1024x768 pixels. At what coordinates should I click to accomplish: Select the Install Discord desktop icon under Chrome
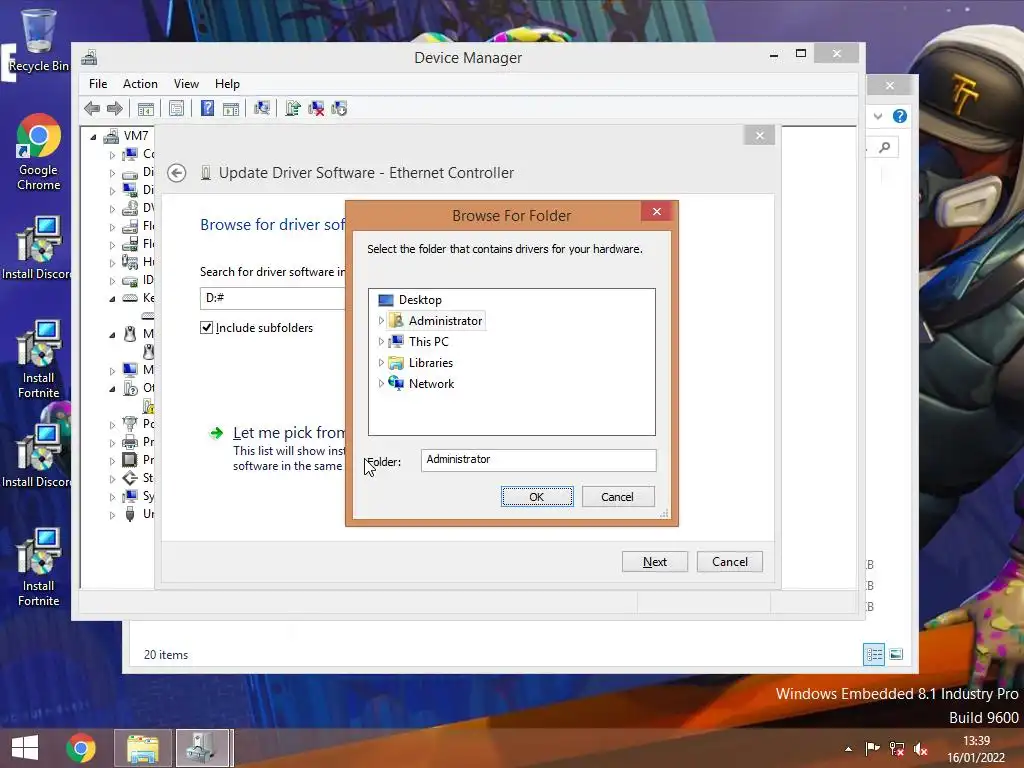37,248
